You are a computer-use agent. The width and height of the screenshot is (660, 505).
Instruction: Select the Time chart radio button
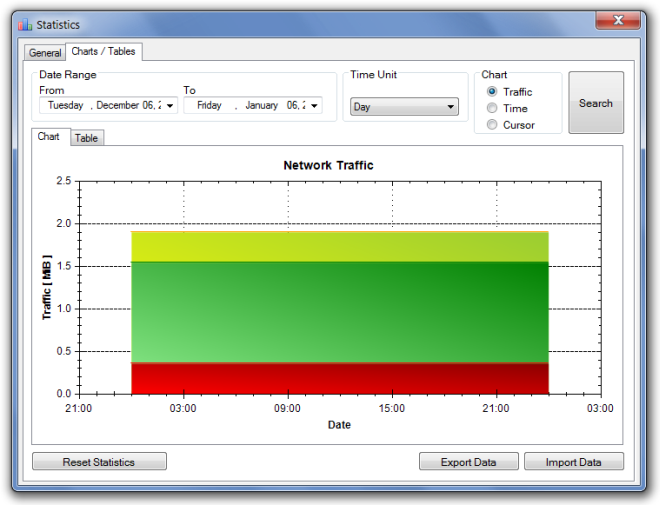[x=492, y=108]
